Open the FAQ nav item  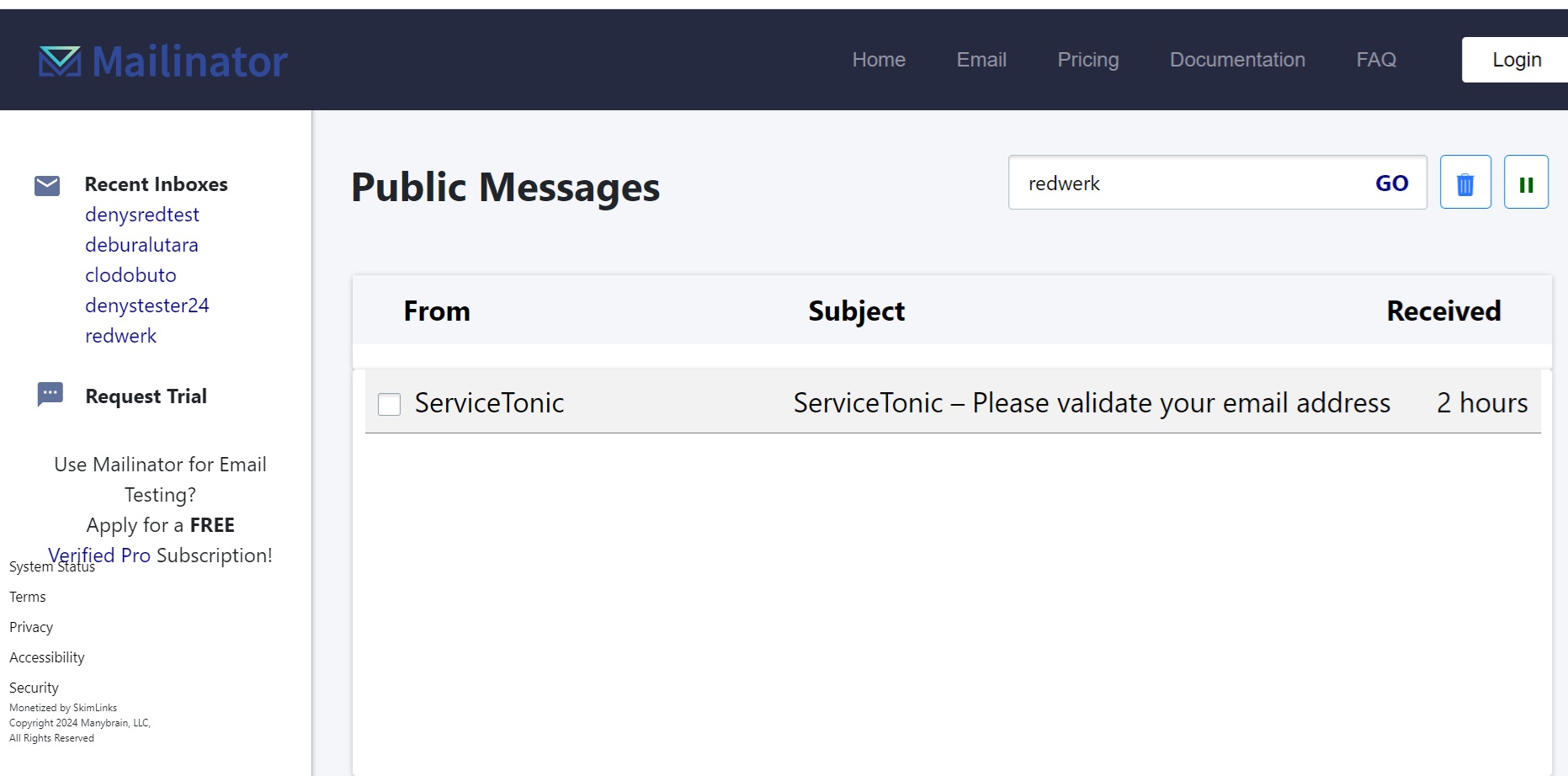click(1376, 60)
